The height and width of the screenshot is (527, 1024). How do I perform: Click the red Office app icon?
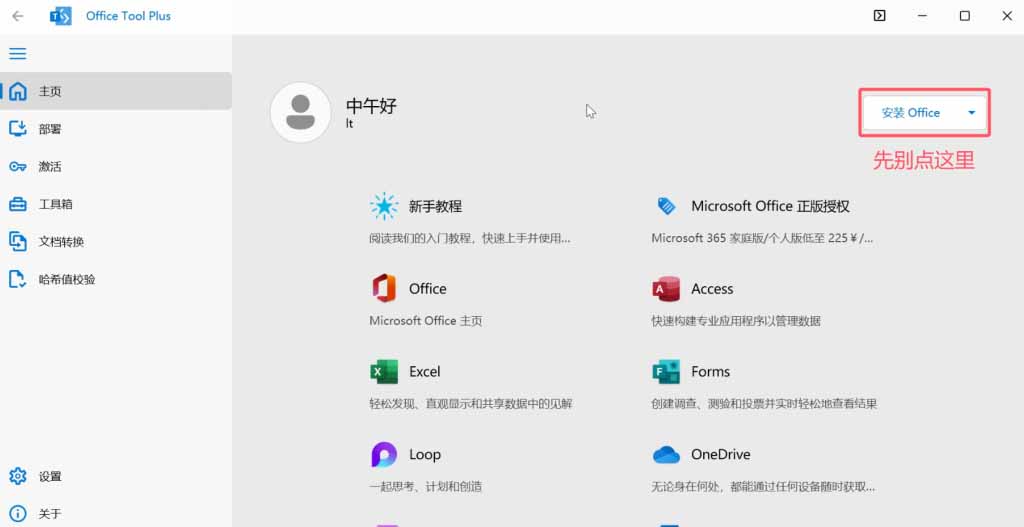(x=384, y=289)
